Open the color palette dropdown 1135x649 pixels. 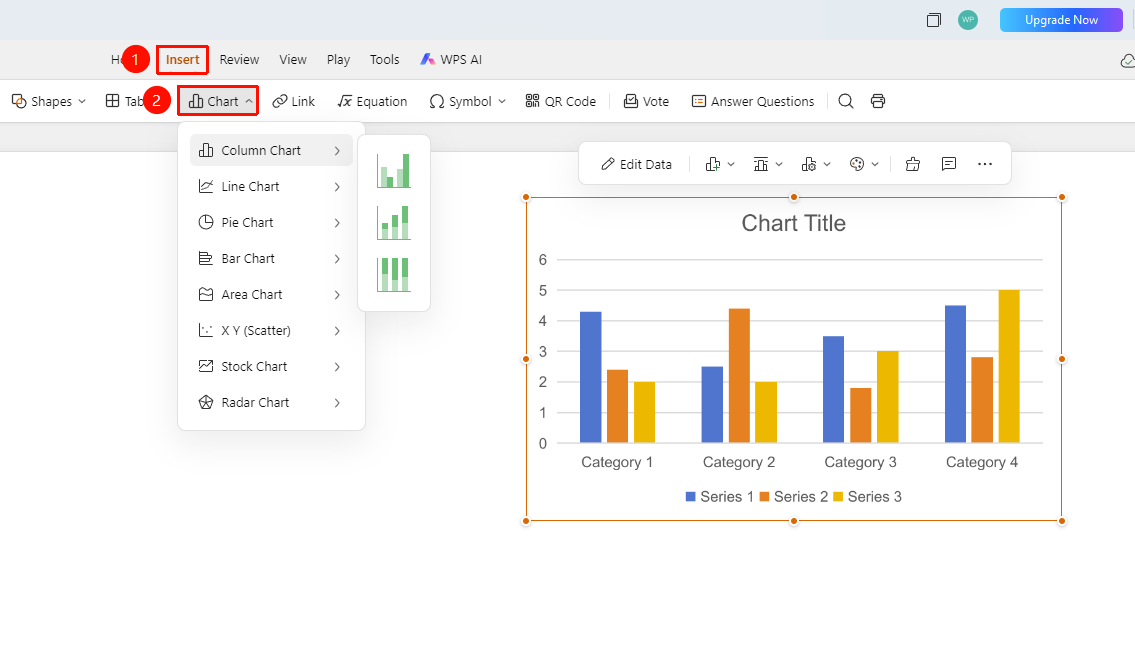[864, 164]
